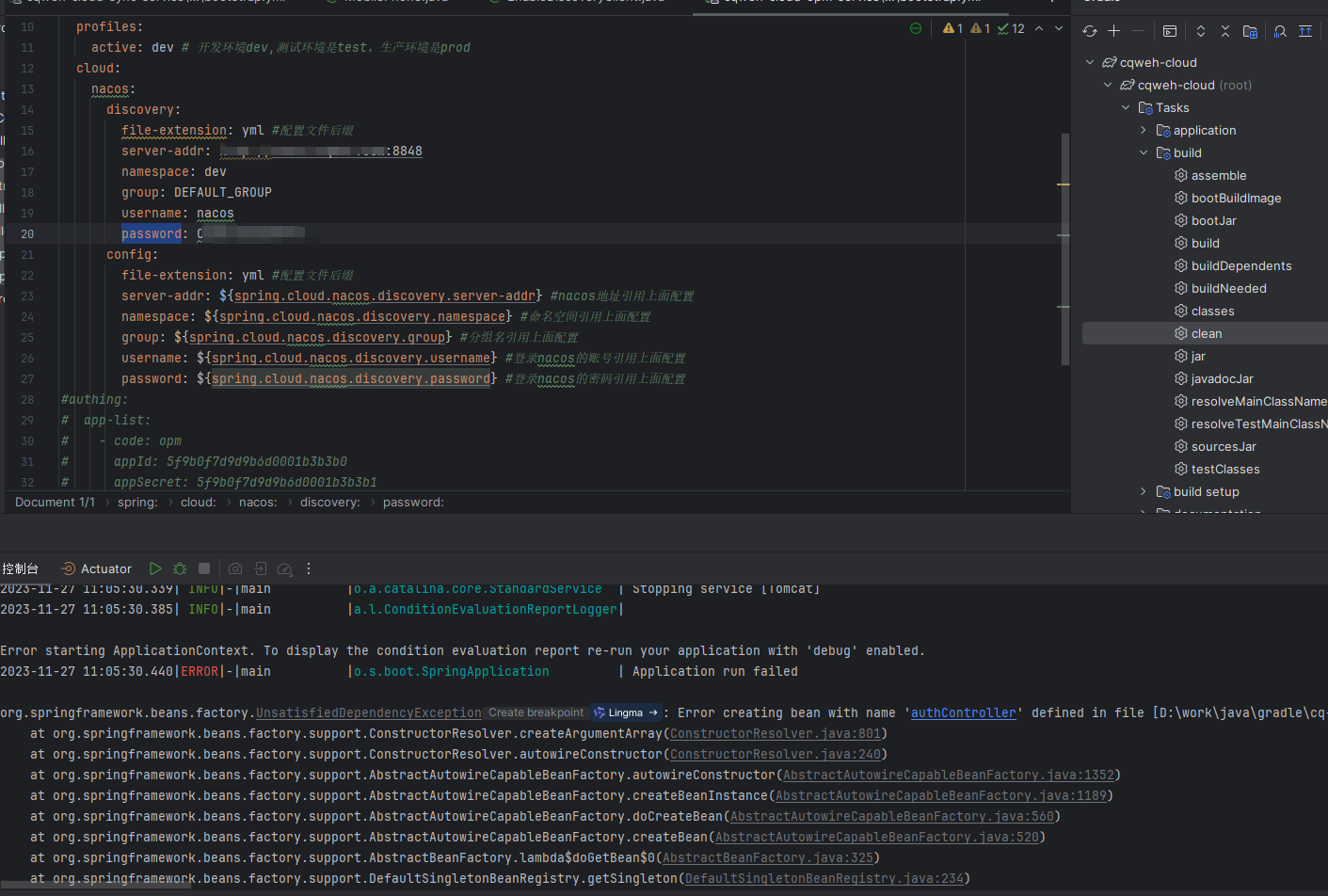
Task: Go to previous highlighted problem arrow
Action: click(x=1039, y=28)
